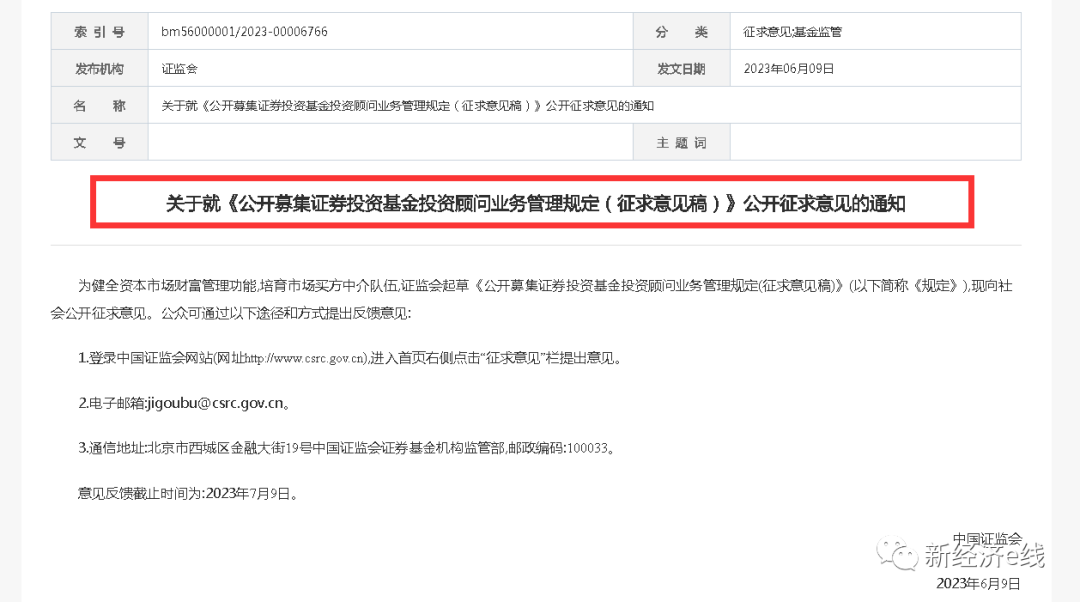Click the 中国证监会 signature at bottom
The width and height of the screenshot is (1080, 602).
tap(987, 539)
